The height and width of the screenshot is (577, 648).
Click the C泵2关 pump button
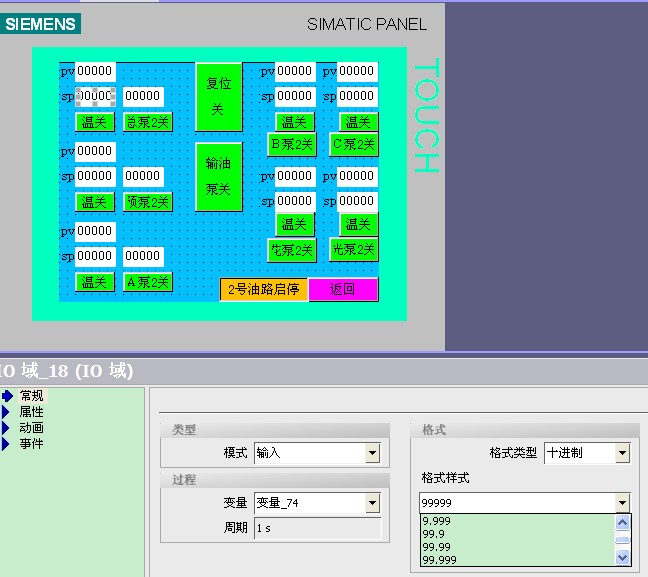[x=354, y=144]
